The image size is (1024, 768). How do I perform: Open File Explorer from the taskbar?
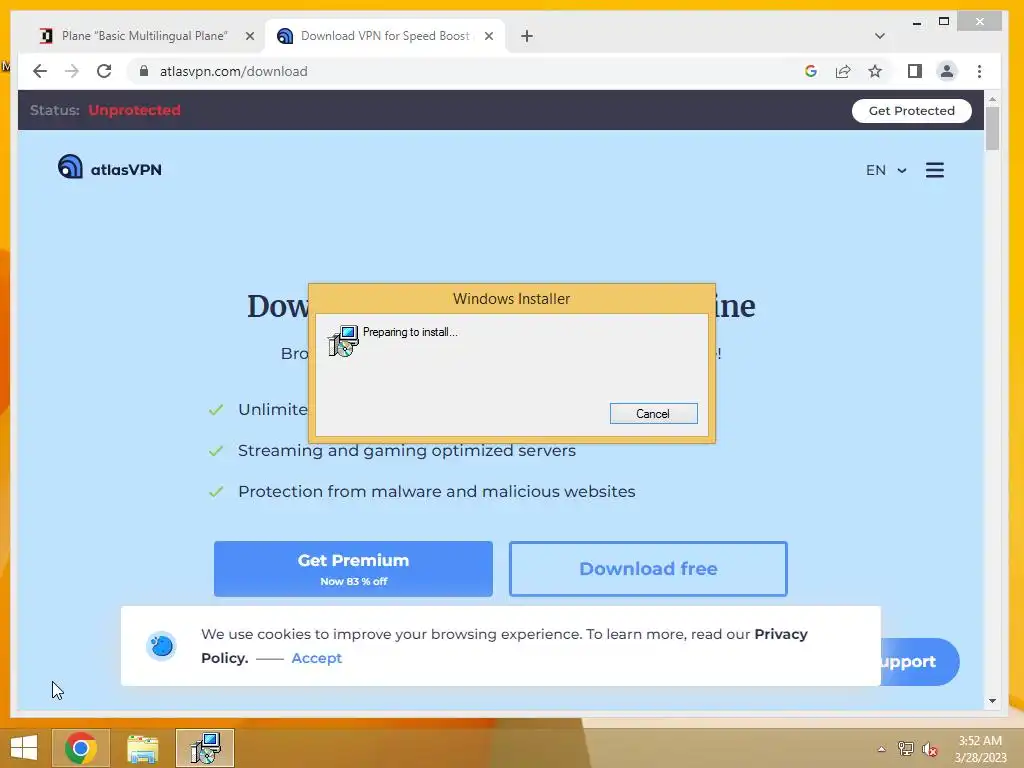click(142, 748)
